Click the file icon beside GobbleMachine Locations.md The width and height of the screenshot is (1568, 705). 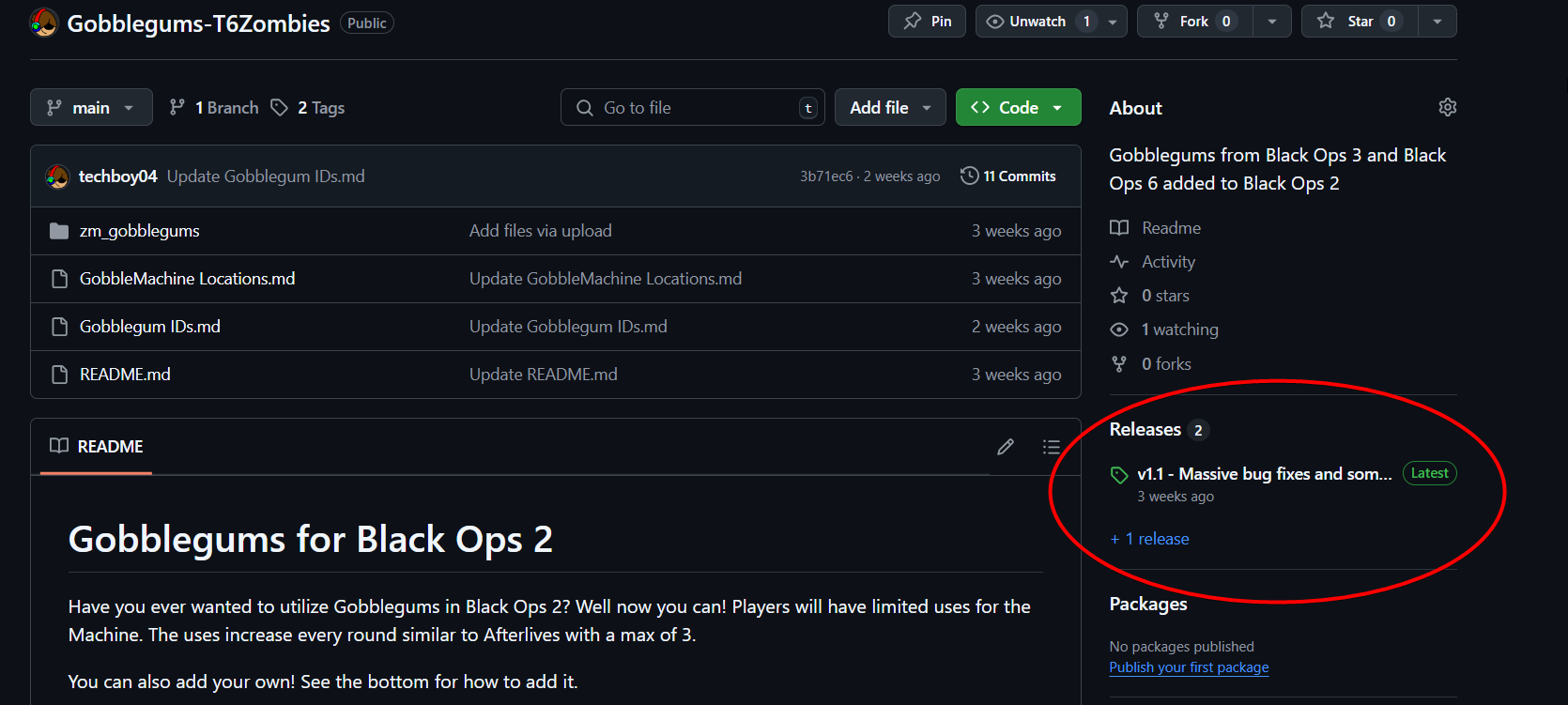59,279
